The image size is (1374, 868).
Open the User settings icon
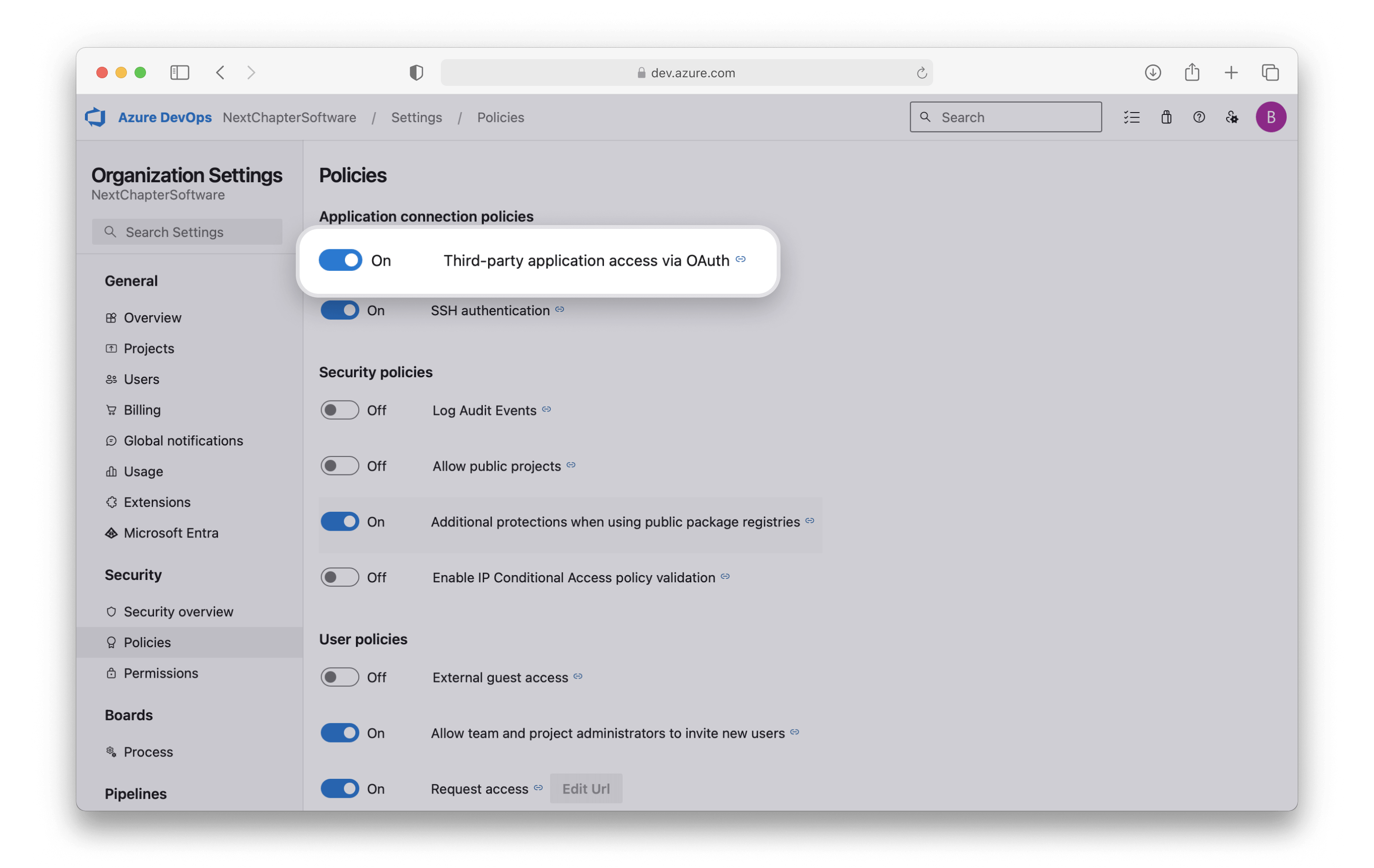click(x=1232, y=117)
